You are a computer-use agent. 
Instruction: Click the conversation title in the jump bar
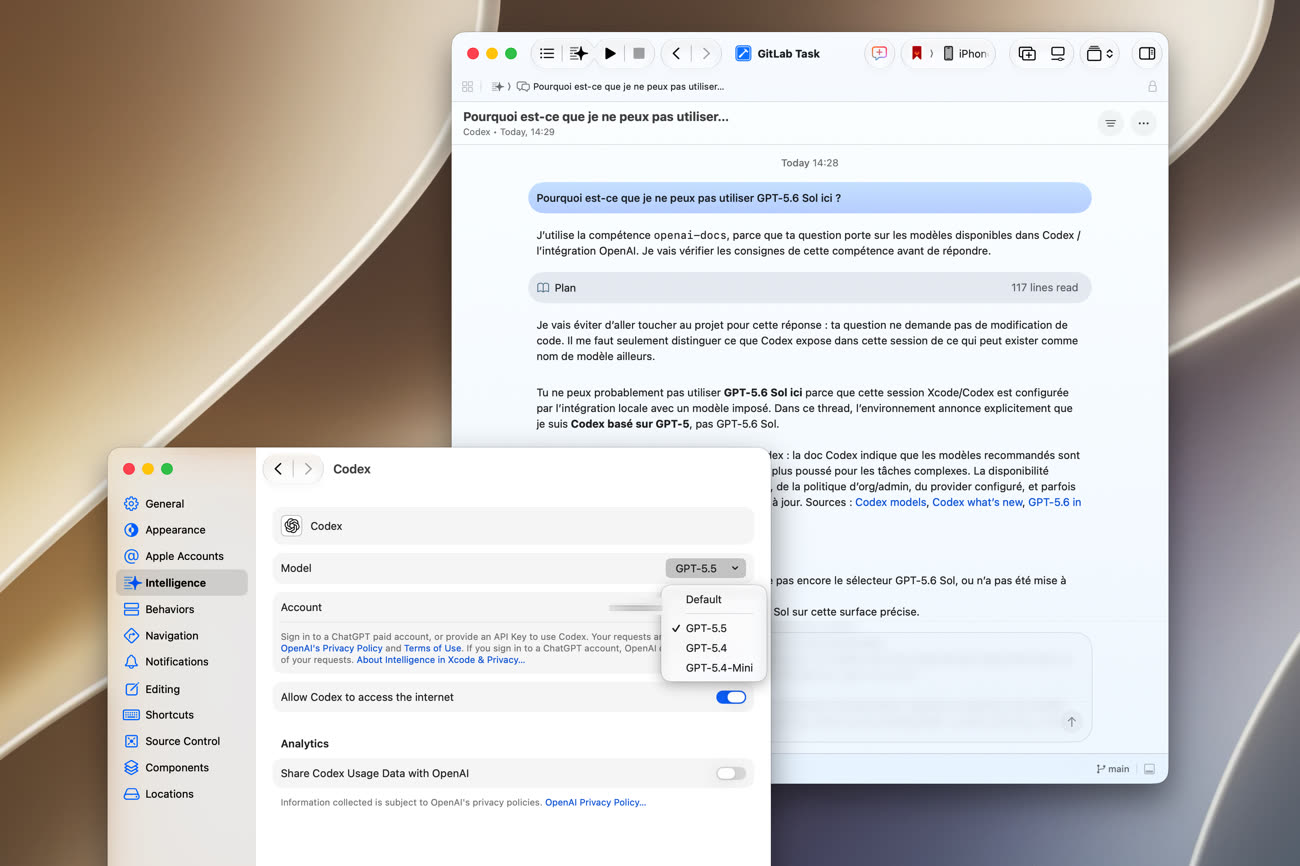pos(628,87)
